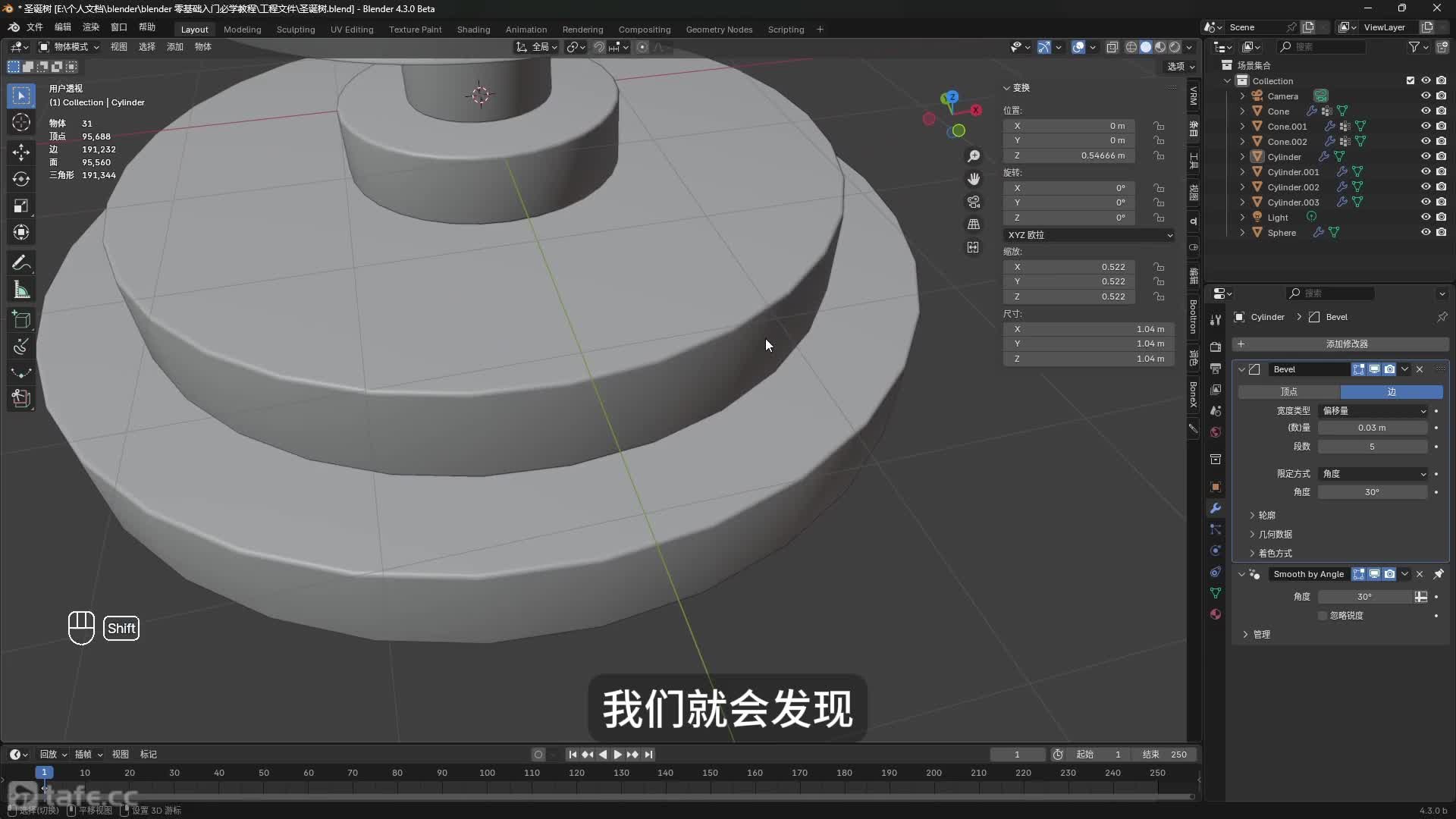Open the Add menu in the viewport header
The image size is (1456, 819).
coord(175,47)
